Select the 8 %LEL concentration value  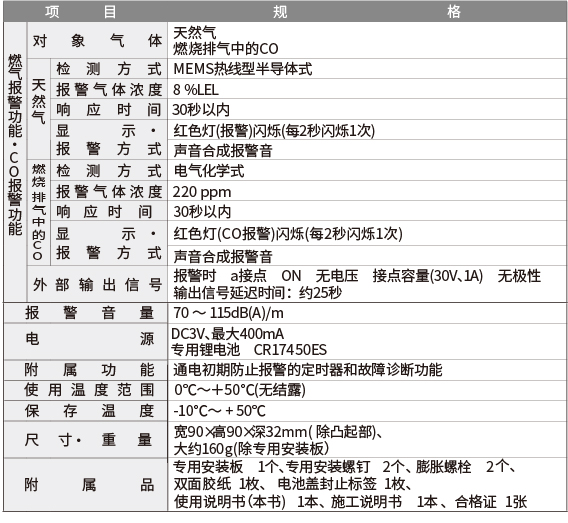[x=196, y=89]
